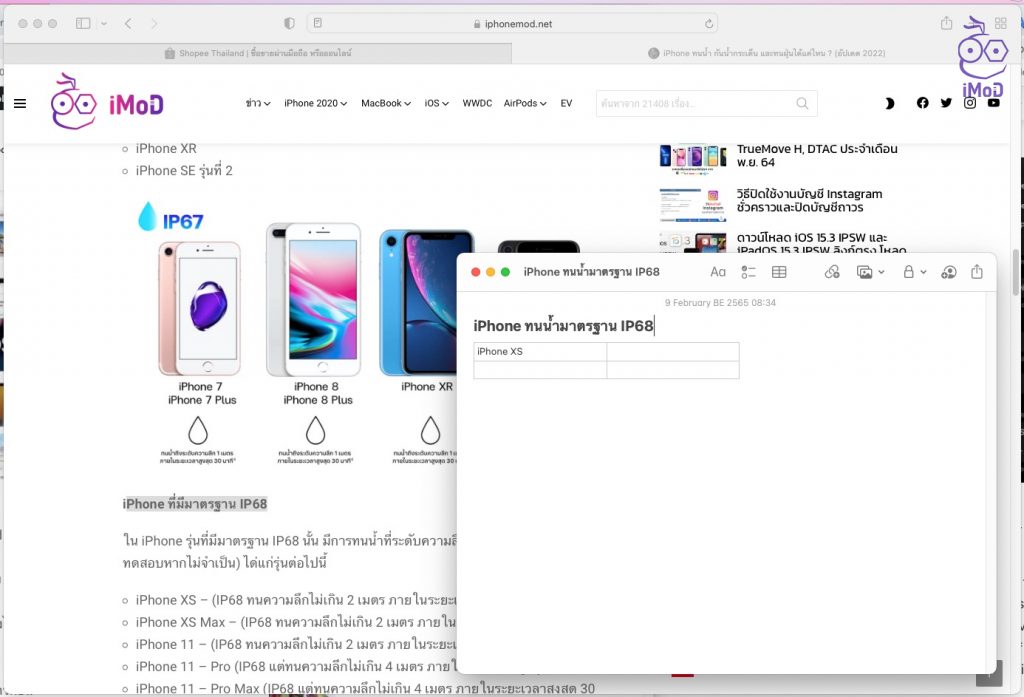This screenshot has width=1024, height=697.
Task: Click the iPhone XS table cell
Action: (x=540, y=351)
